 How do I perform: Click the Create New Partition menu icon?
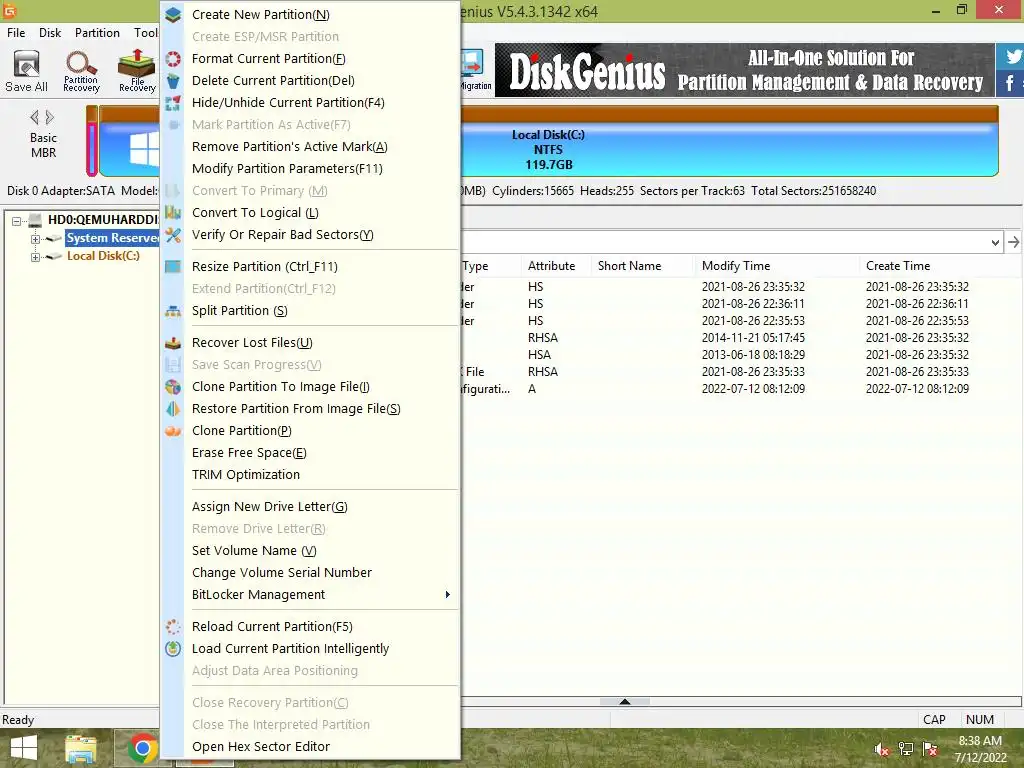click(x=173, y=14)
